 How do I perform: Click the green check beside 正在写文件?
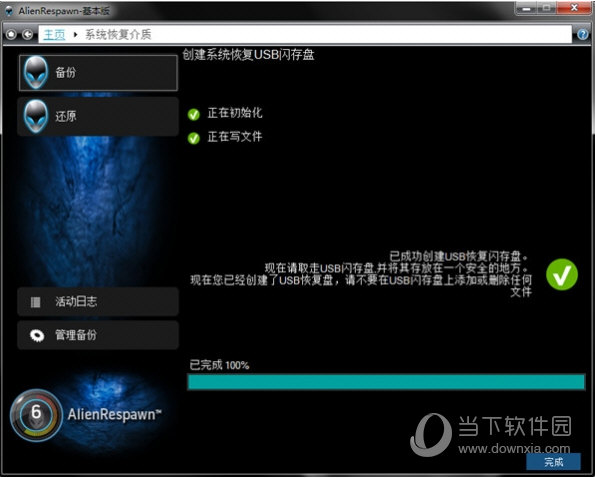coord(194,138)
